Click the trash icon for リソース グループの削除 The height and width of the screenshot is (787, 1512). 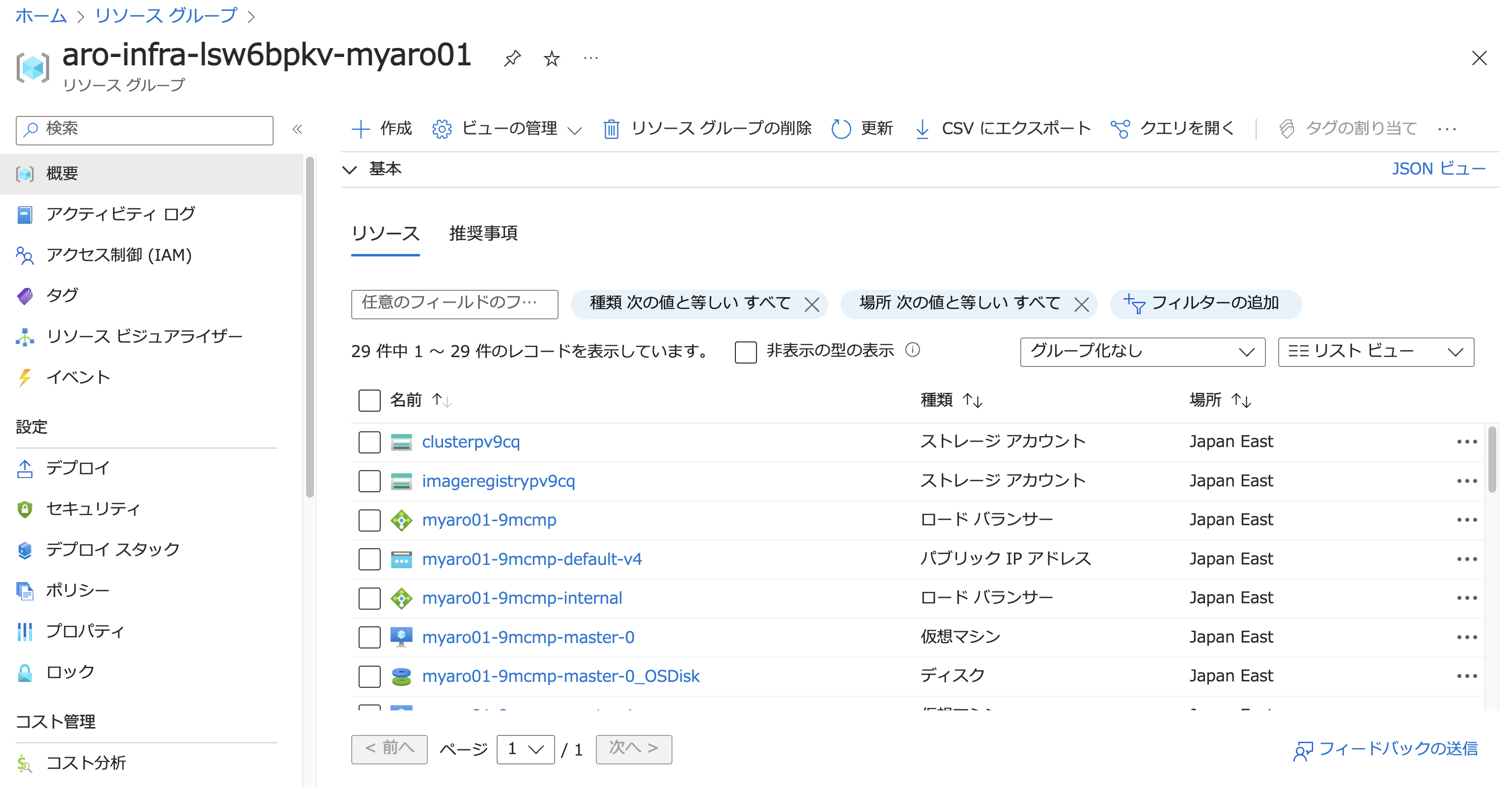611,129
